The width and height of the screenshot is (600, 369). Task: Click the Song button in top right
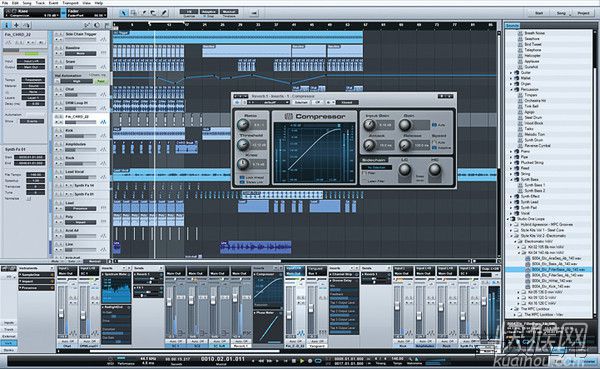tap(561, 13)
